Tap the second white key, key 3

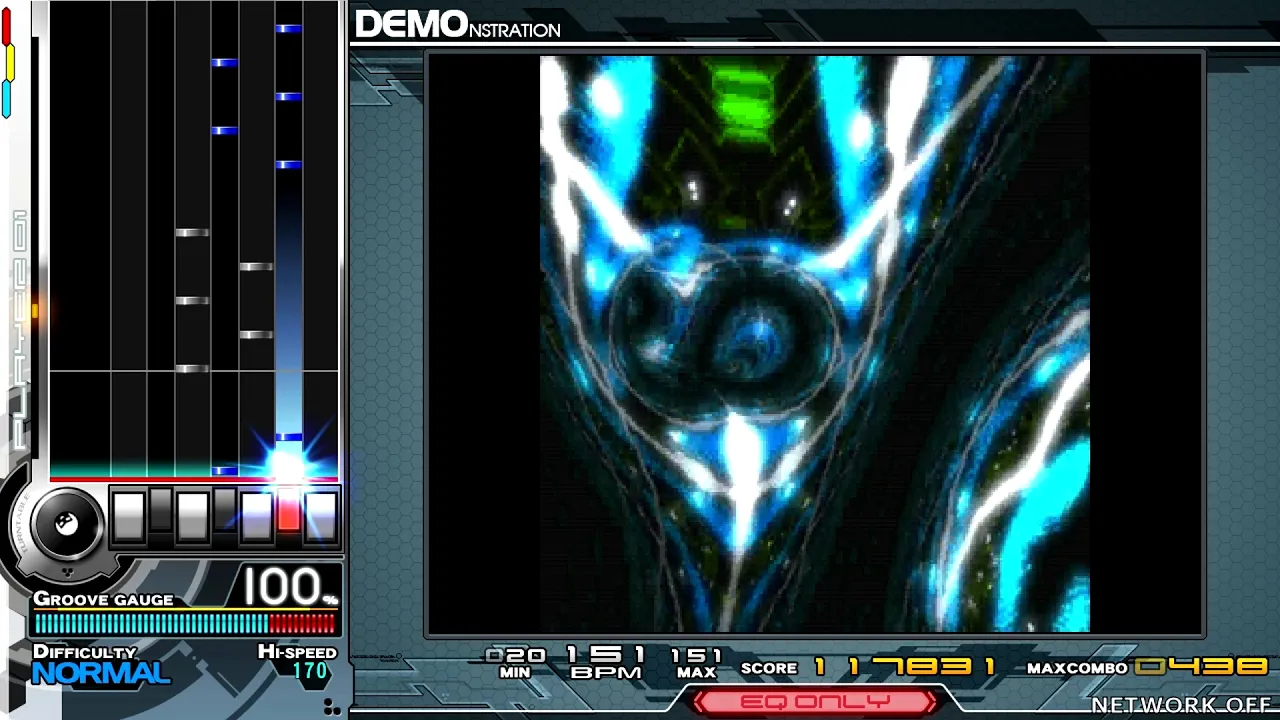(192, 515)
